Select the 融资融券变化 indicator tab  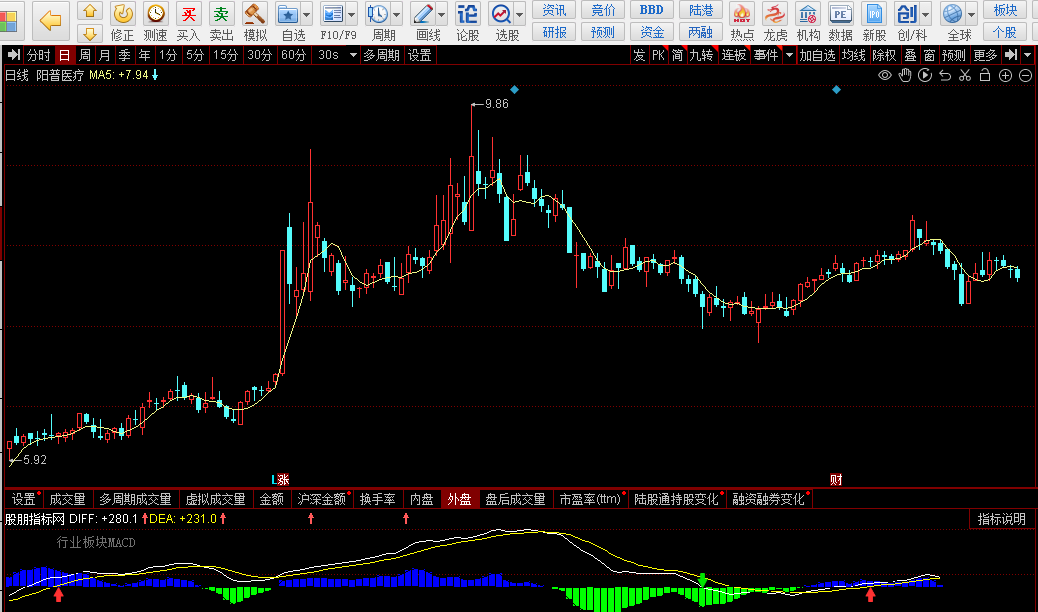pyautogui.click(x=769, y=499)
